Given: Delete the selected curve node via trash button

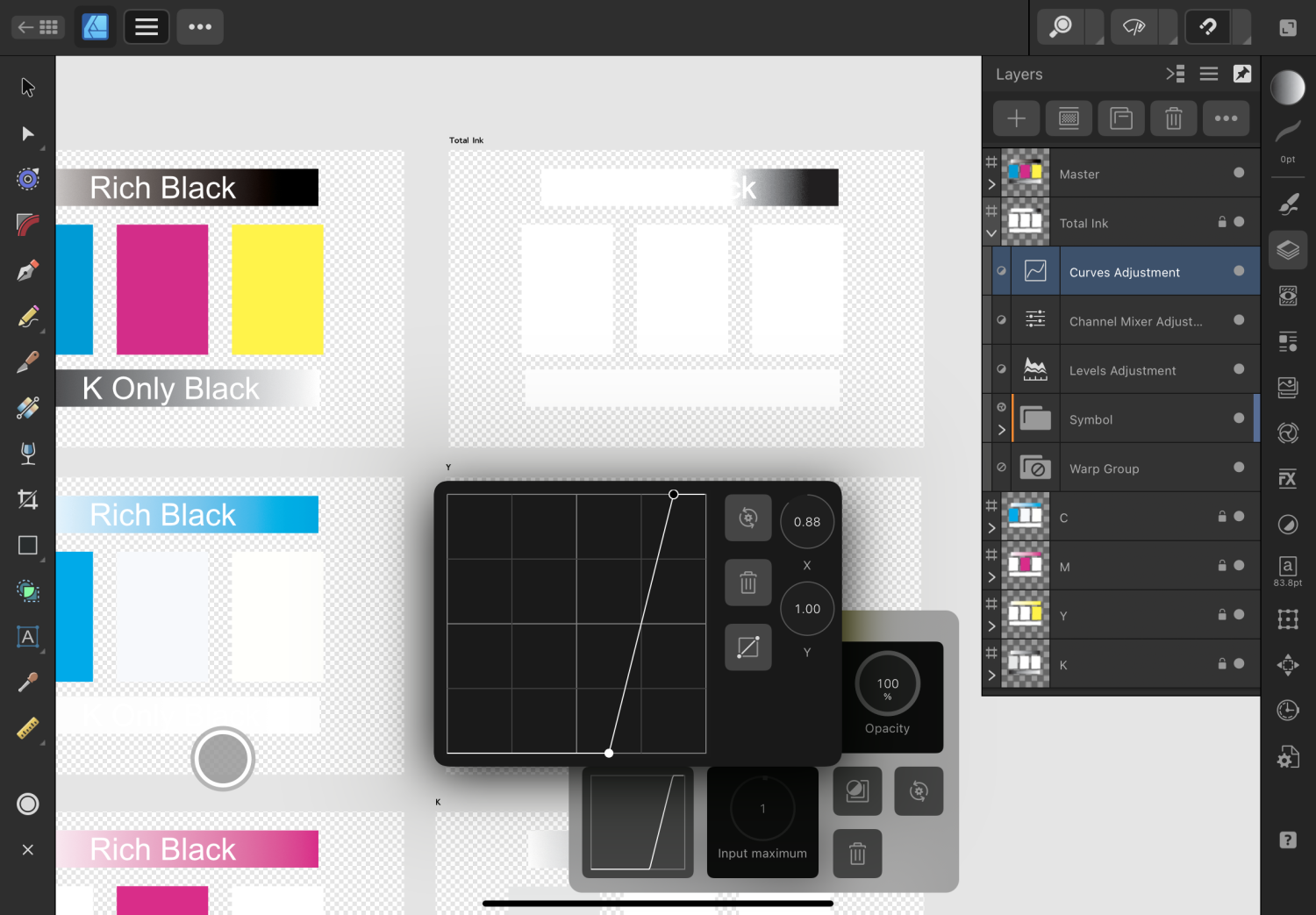Looking at the screenshot, I should pos(747,583).
